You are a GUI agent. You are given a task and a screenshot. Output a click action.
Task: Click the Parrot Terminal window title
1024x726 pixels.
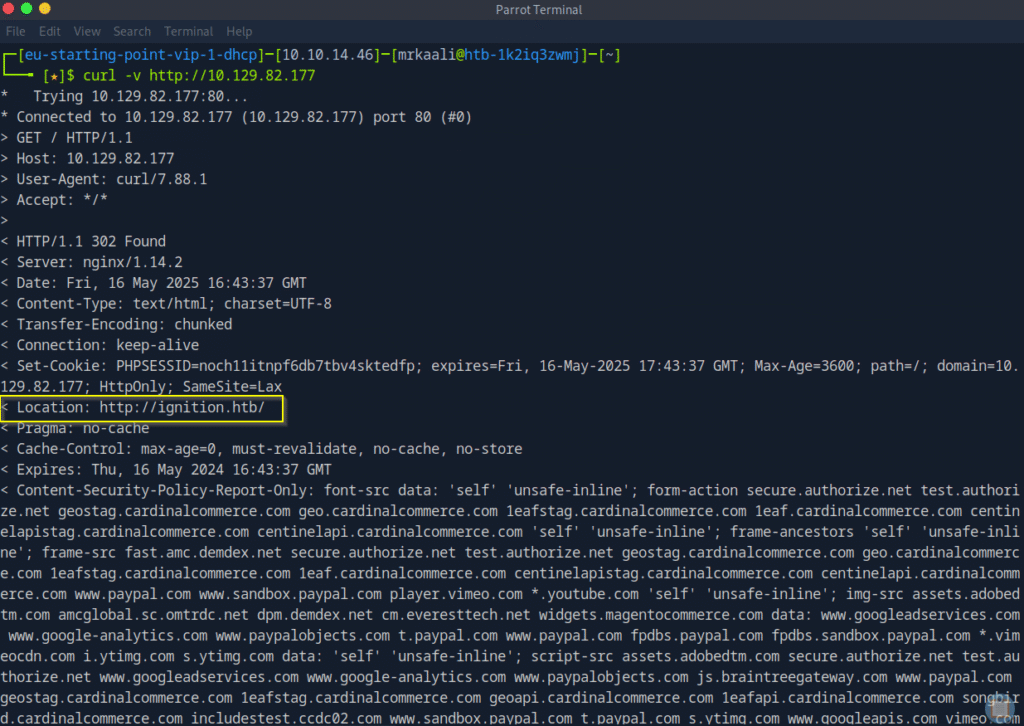click(538, 10)
